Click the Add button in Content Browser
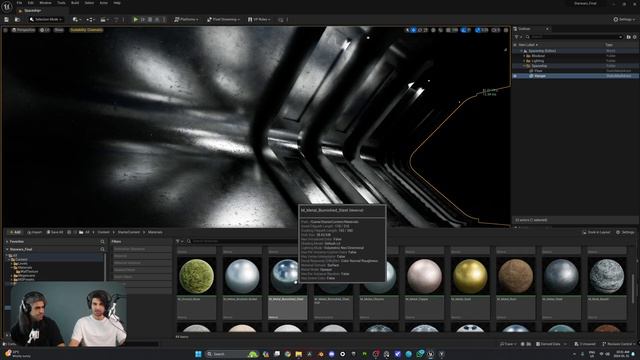 click(x=15, y=232)
